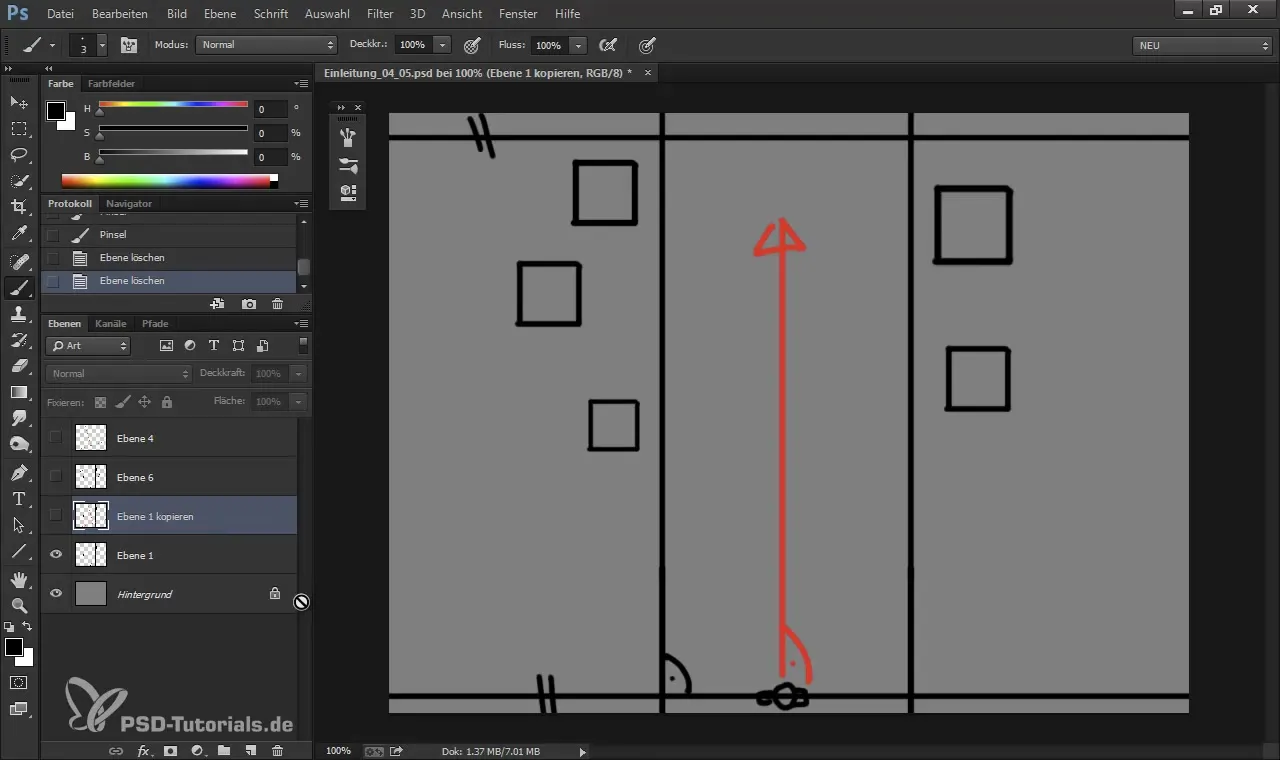Viewport: 1280px width, 760px height.
Task: Open the layer blend mode Normal dropdown
Action: [x=118, y=373]
